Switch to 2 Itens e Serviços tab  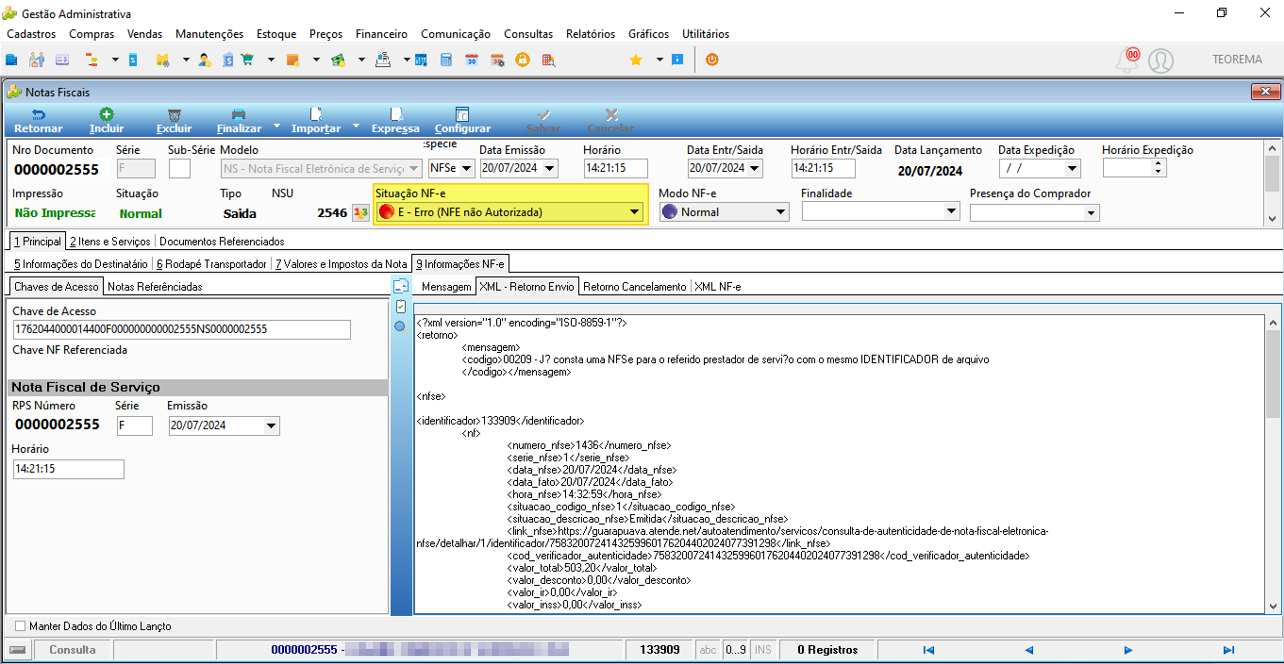coord(110,242)
